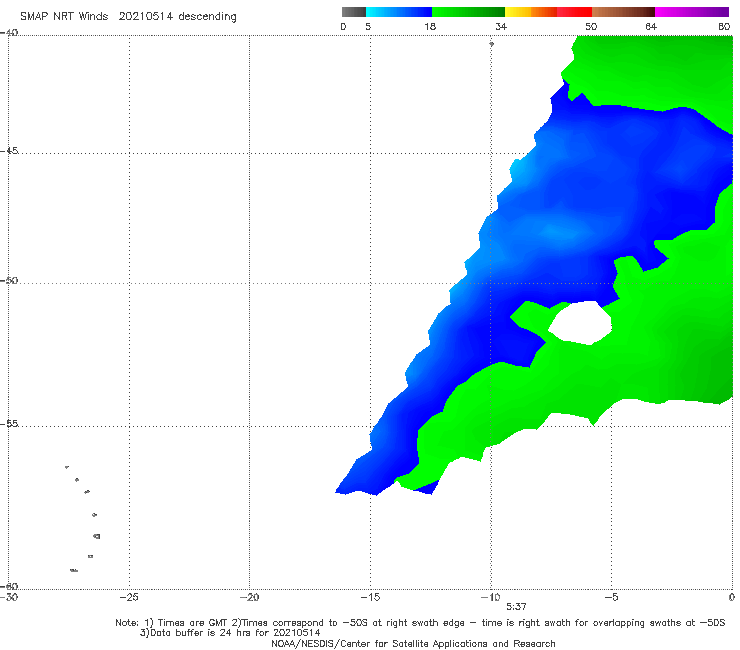740x650 pixels.
Task: Click the small island marker near the top of the -10 longitude line
Action: coord(491,44)
